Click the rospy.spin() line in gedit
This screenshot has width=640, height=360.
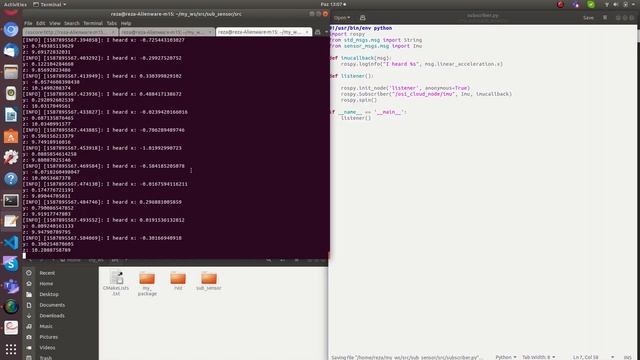tap(359, 100)
